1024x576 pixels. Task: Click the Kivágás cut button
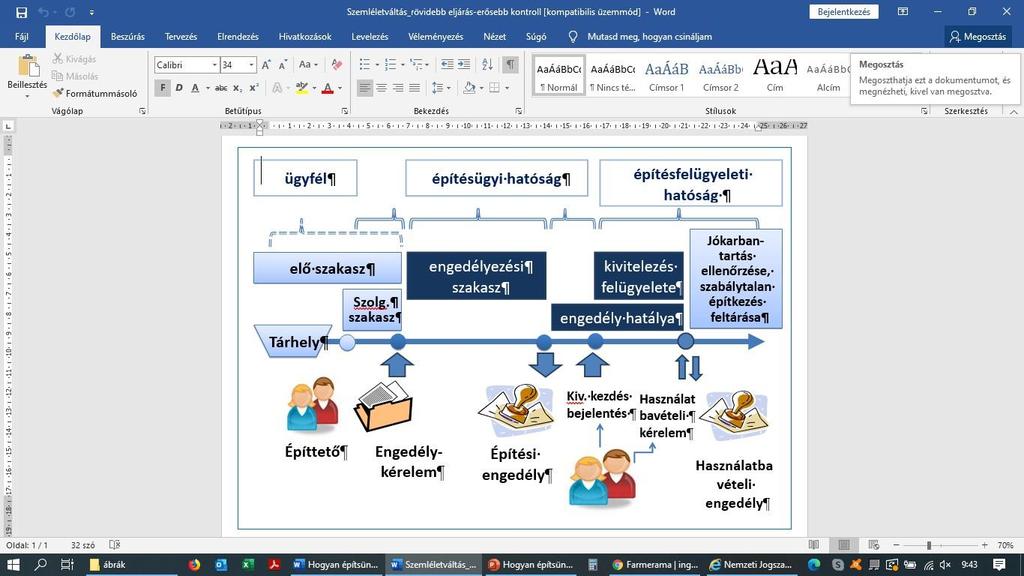74,59
